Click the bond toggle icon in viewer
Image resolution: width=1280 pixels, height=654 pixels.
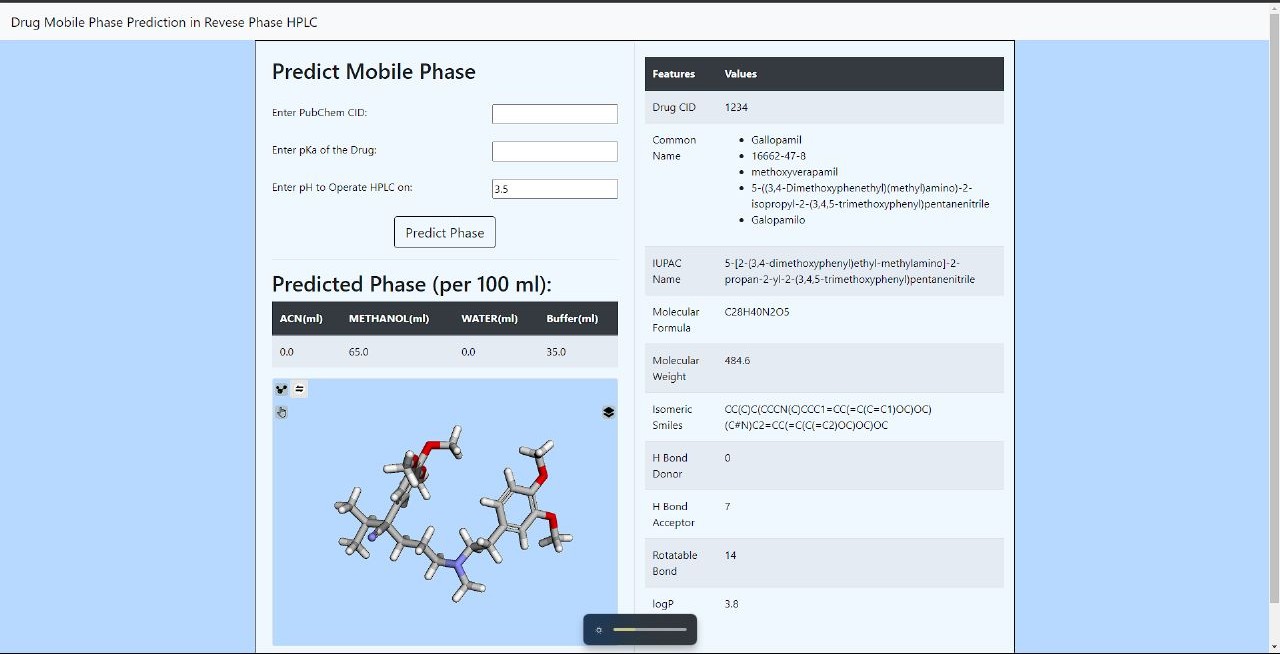point(299,390)
